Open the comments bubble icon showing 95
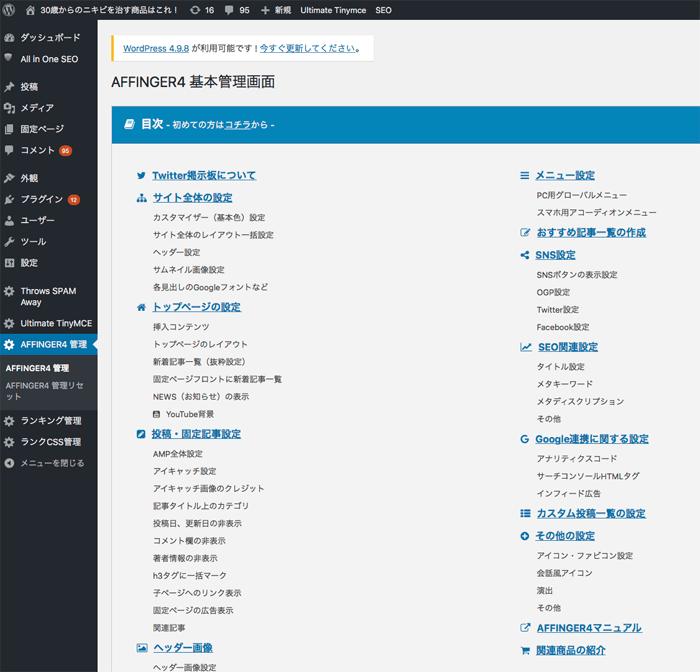Image resolution: width=700 pixels, height=672 pixels. (x=228, y=9)
